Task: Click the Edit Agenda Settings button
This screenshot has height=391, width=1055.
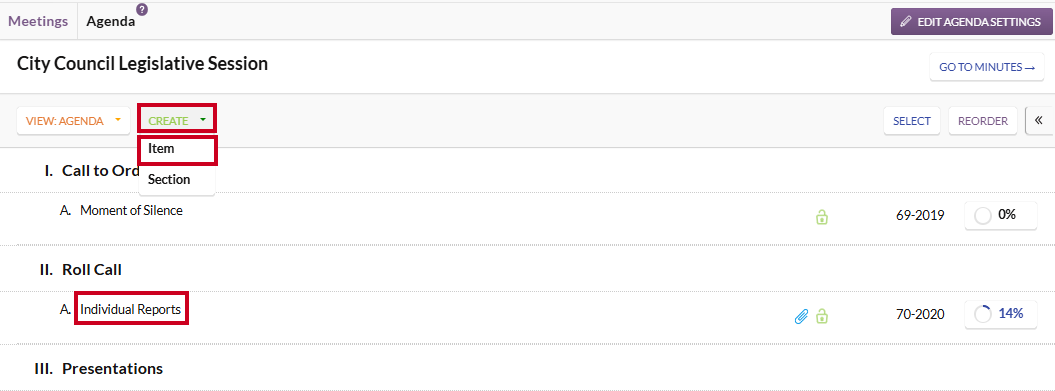Action: (x=972, y=22)
